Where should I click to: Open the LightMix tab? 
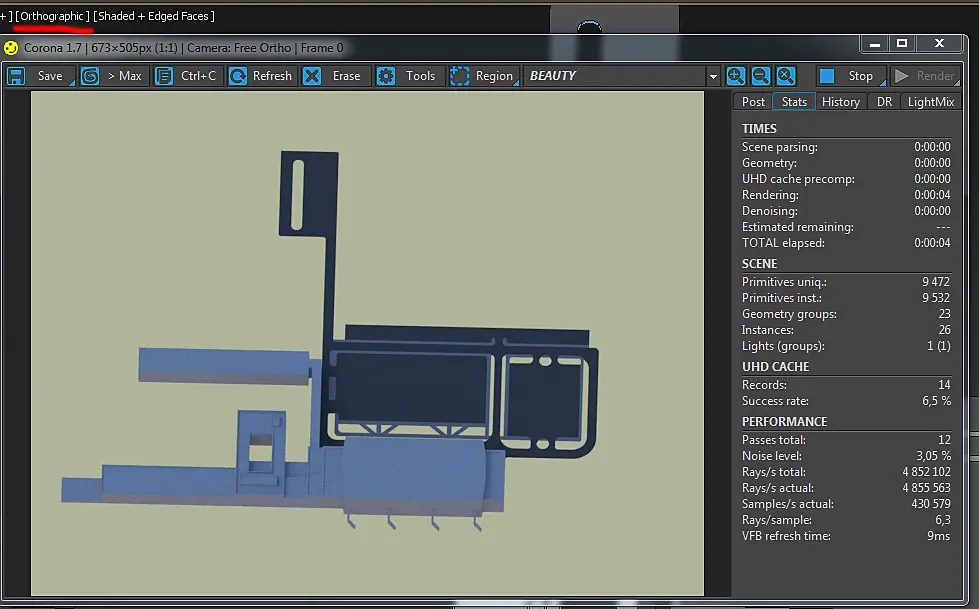[x=930, y=102]
